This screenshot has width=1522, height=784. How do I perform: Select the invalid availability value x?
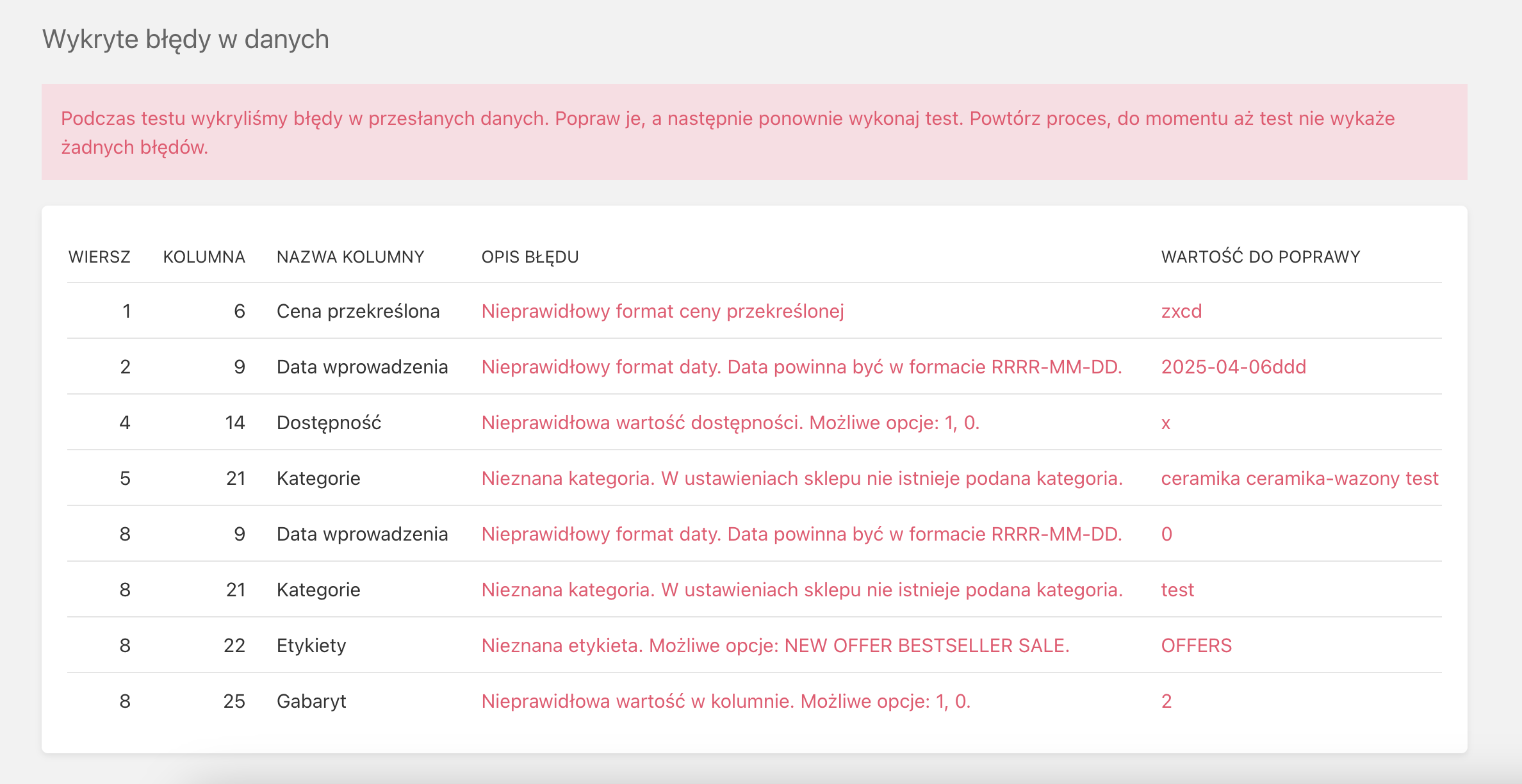coord(1166,423)
